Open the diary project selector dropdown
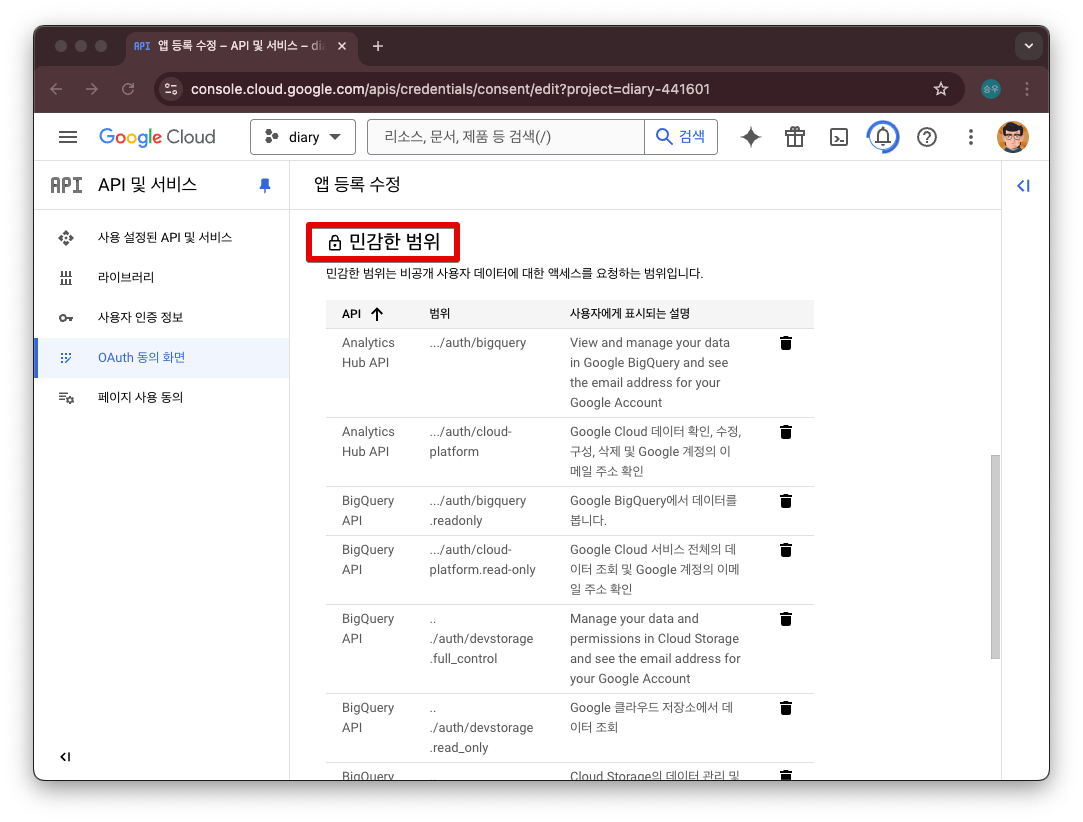The width and height of the screenshot is (1083, 822). (x=303, y=137)
